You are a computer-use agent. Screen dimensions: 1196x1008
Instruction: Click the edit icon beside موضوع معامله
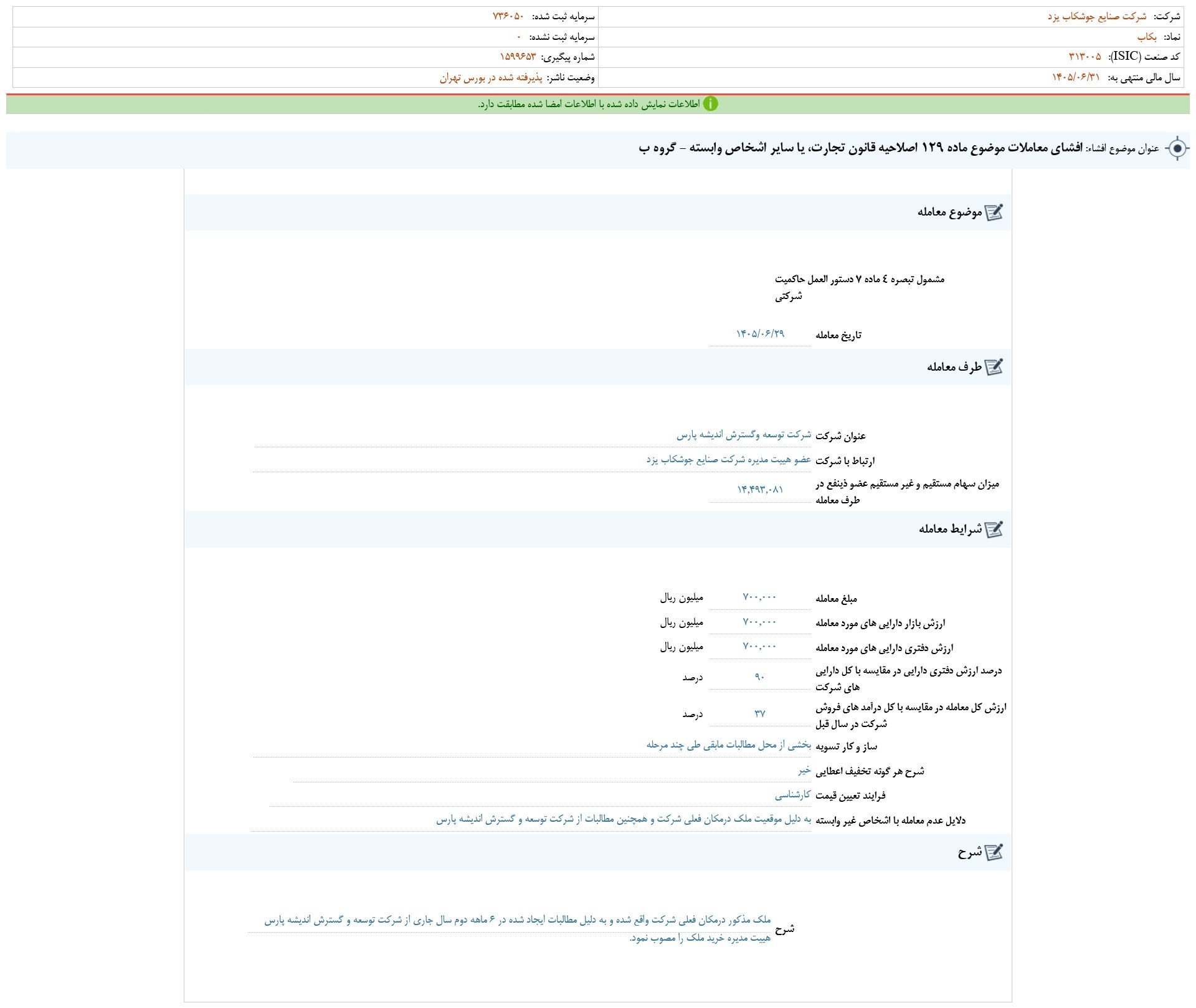coord(994,212)
